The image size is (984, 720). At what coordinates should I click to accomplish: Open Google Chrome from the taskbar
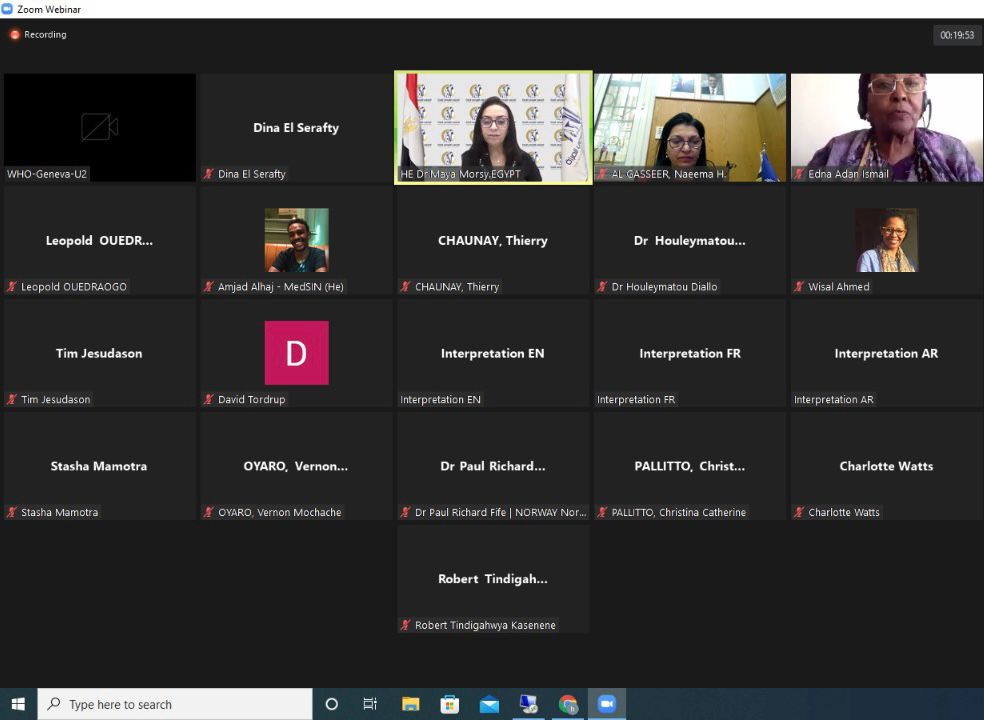point(568,704)
